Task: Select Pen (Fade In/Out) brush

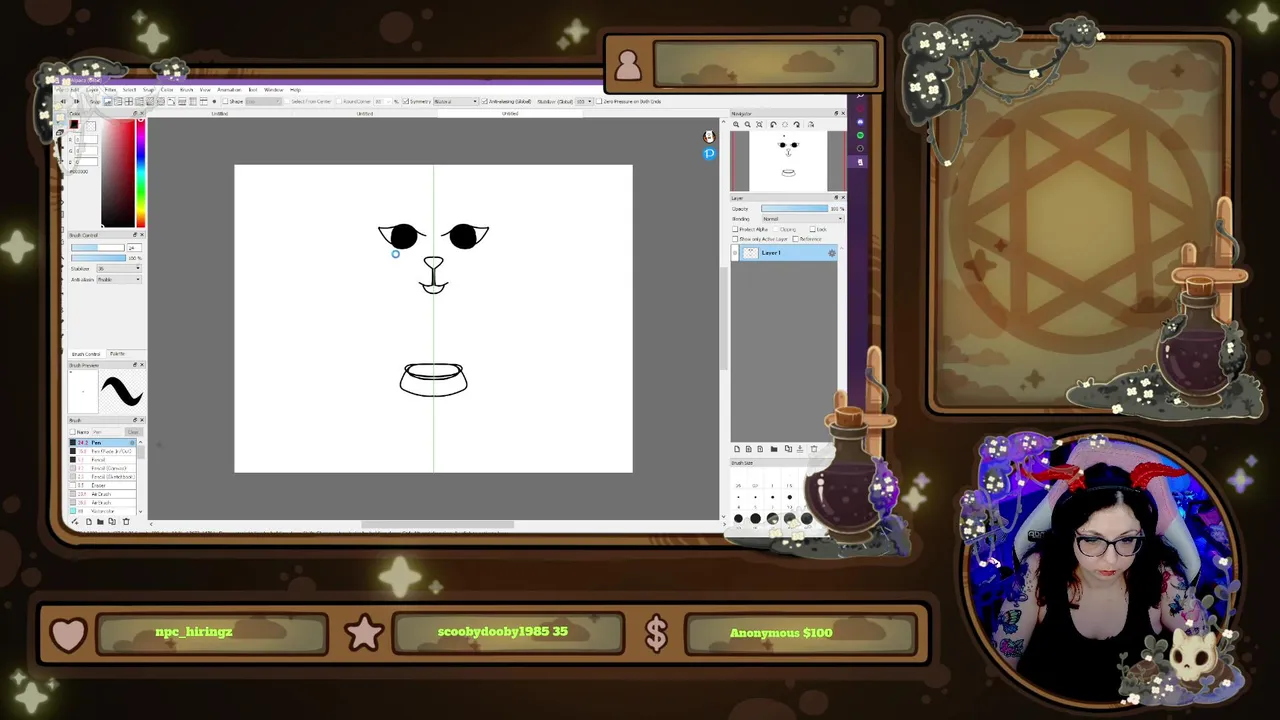Action: pos(102,451)
